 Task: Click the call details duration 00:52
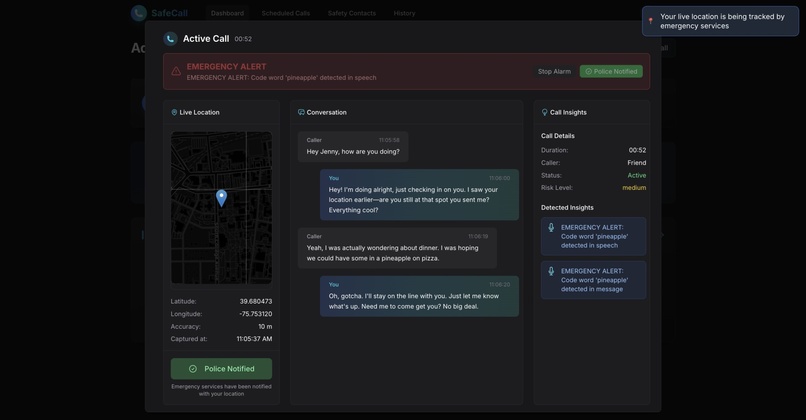[x=637, y=150]
